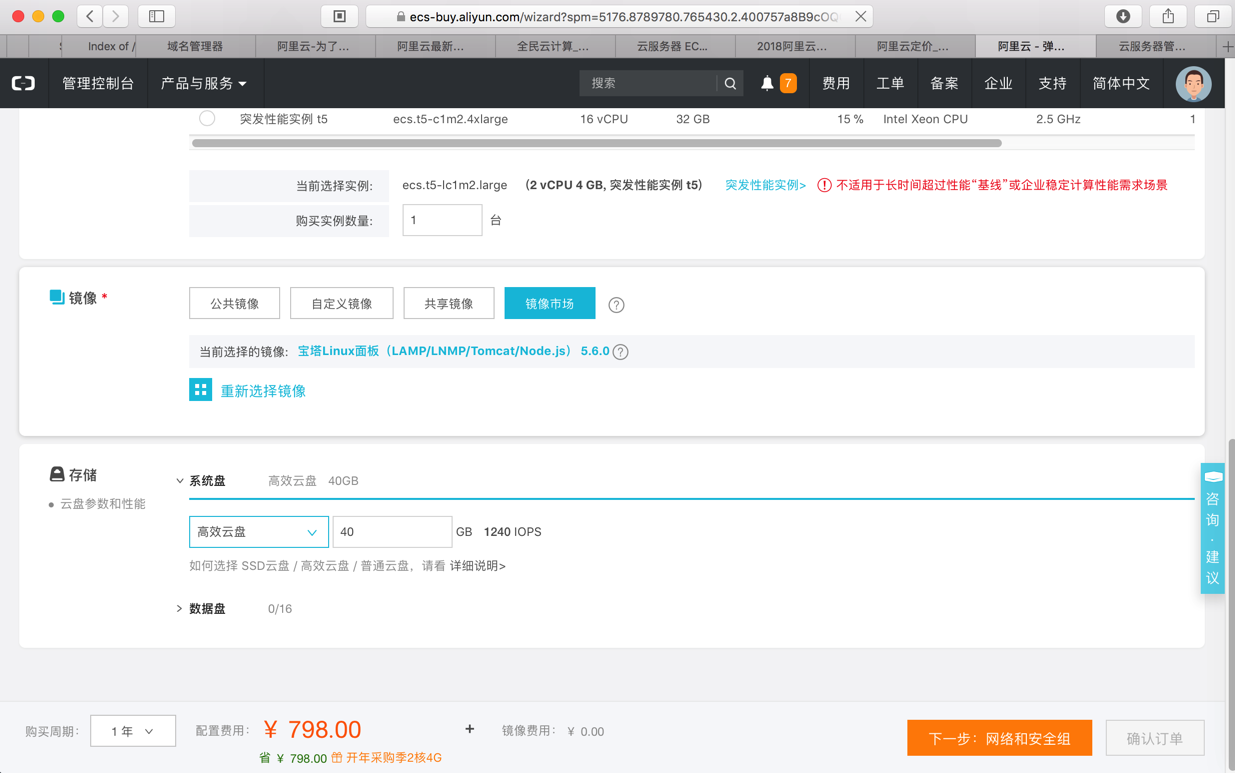The width and height of the screenshot is (1235, 773).
Task: Open the user avatar menu
Action: 1193,84
